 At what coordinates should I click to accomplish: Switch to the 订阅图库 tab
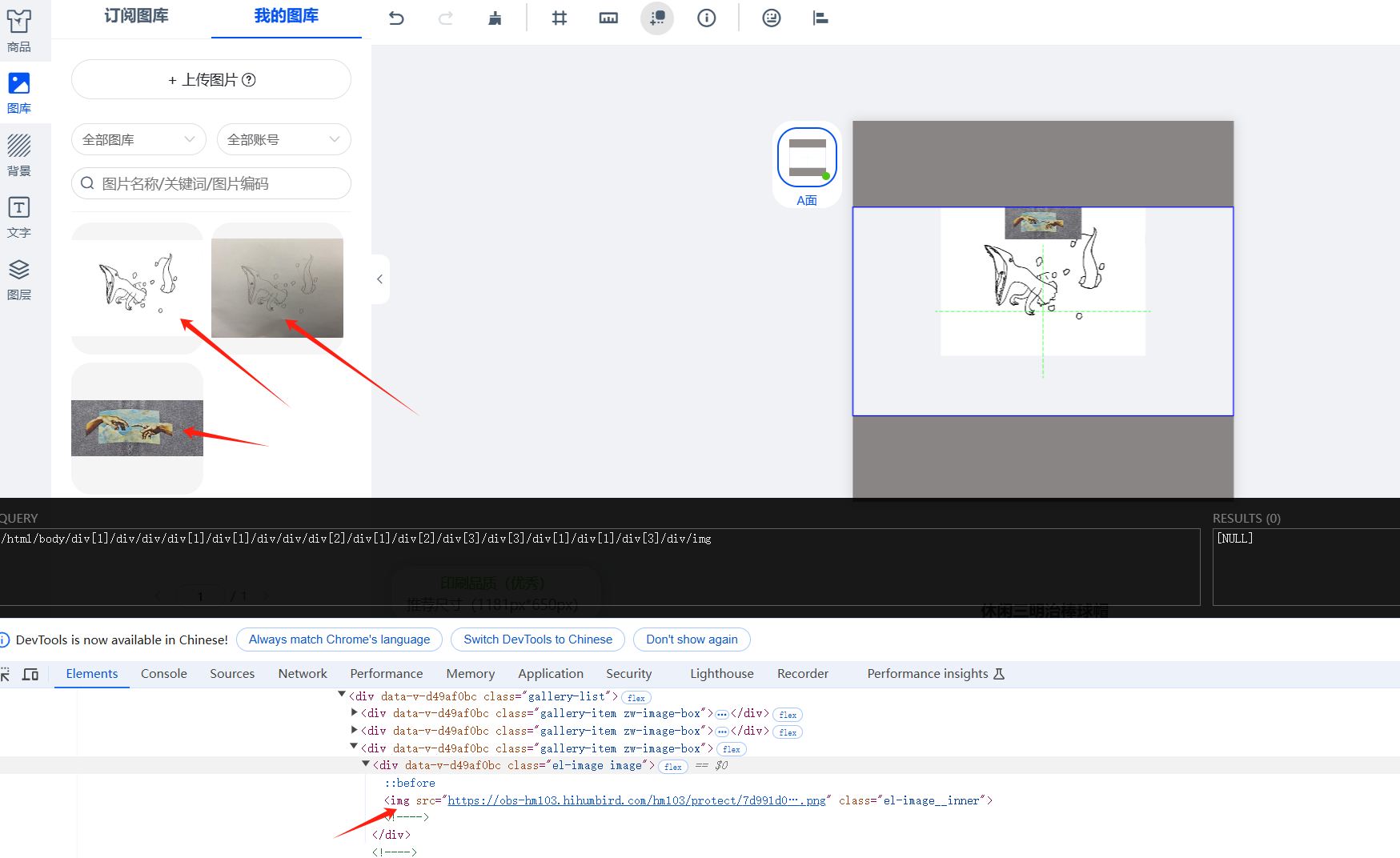coord(136,16)
